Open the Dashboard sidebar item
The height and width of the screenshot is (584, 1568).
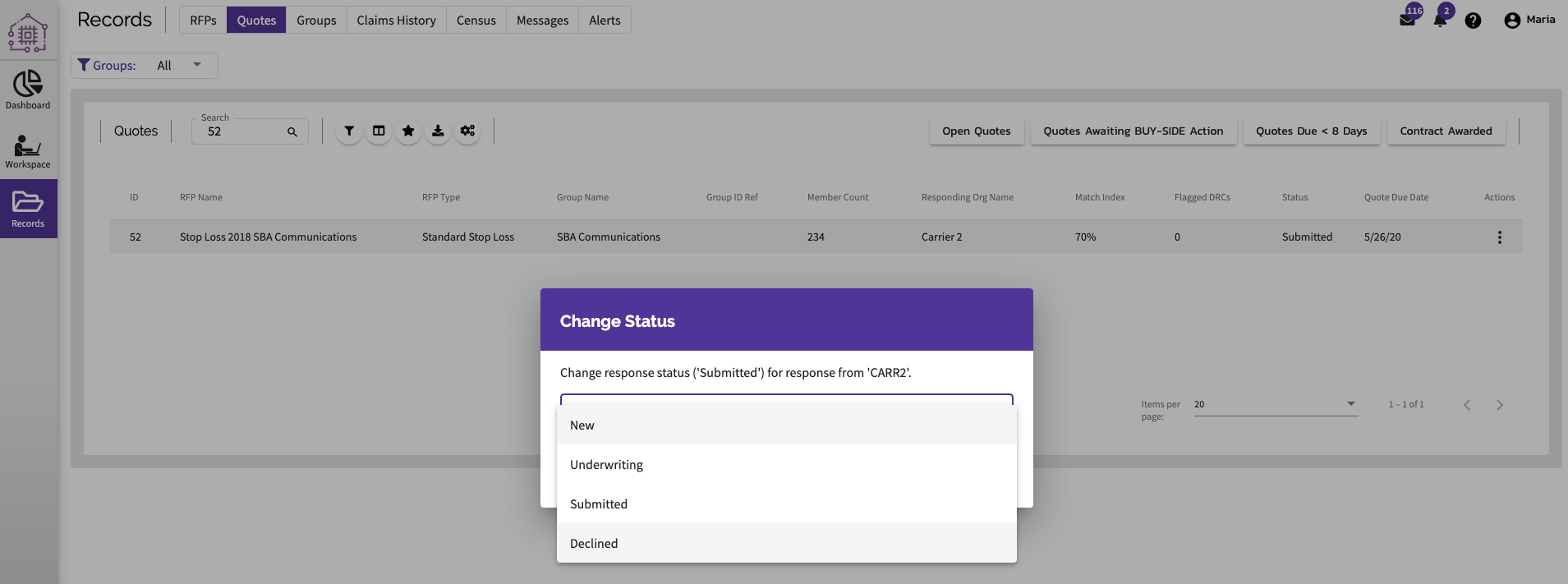click(x=28, y=90)
